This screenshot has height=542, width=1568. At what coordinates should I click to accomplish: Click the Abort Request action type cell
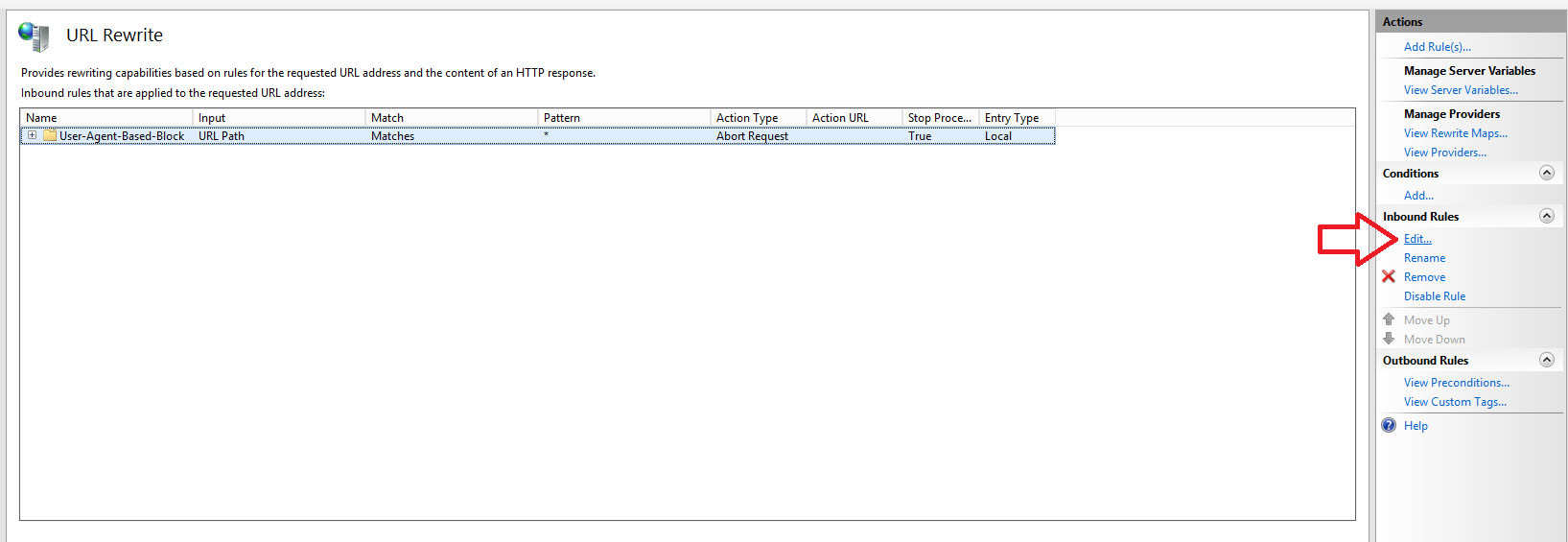coord(752,136)
